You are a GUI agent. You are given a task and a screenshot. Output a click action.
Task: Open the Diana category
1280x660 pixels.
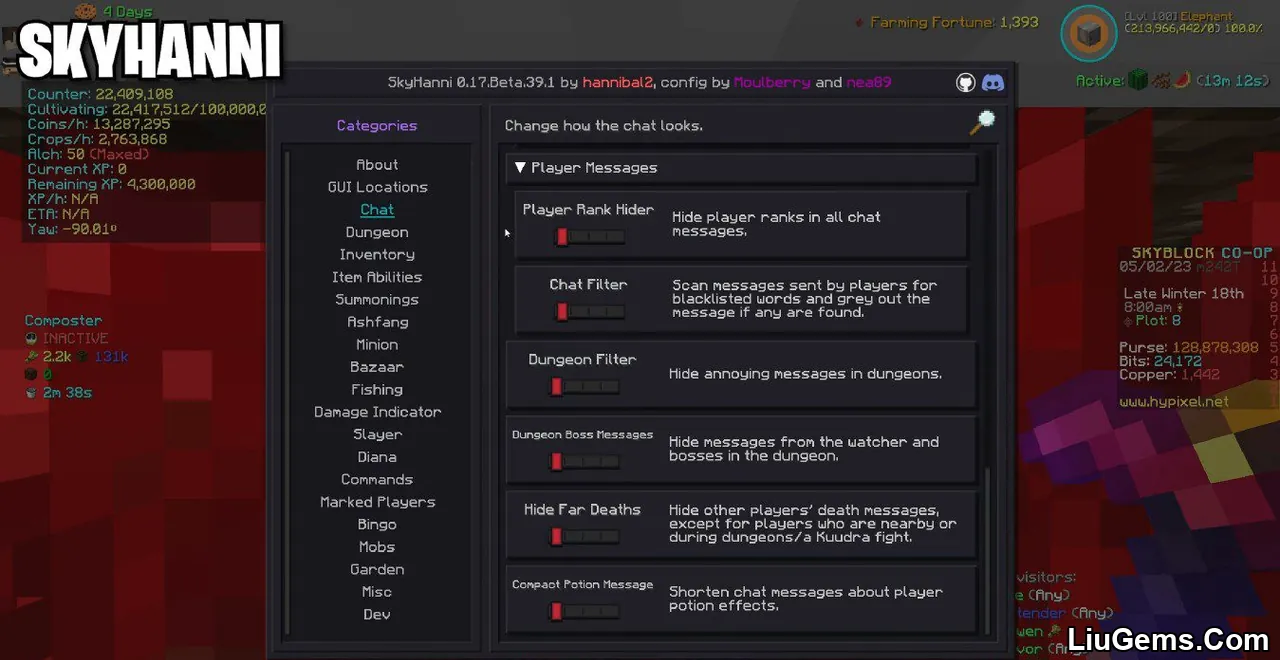coord(377,457)
